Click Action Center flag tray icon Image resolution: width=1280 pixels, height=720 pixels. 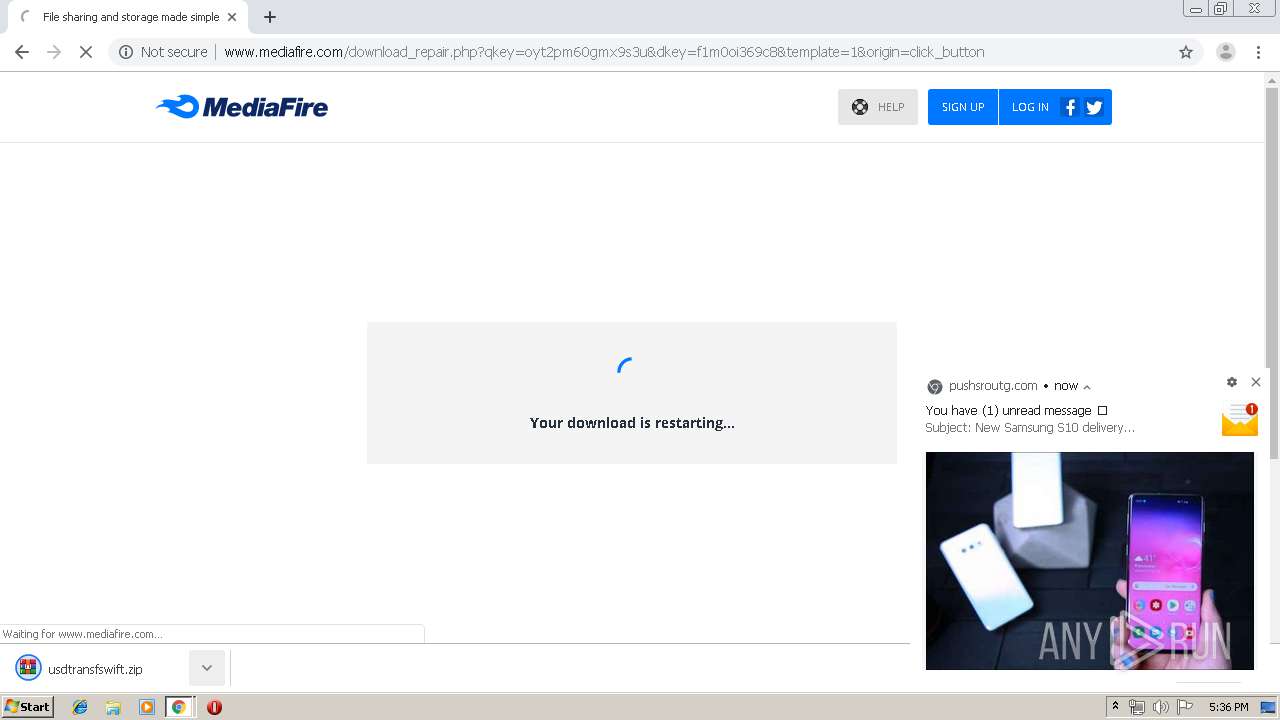[x=1185, y=707]
